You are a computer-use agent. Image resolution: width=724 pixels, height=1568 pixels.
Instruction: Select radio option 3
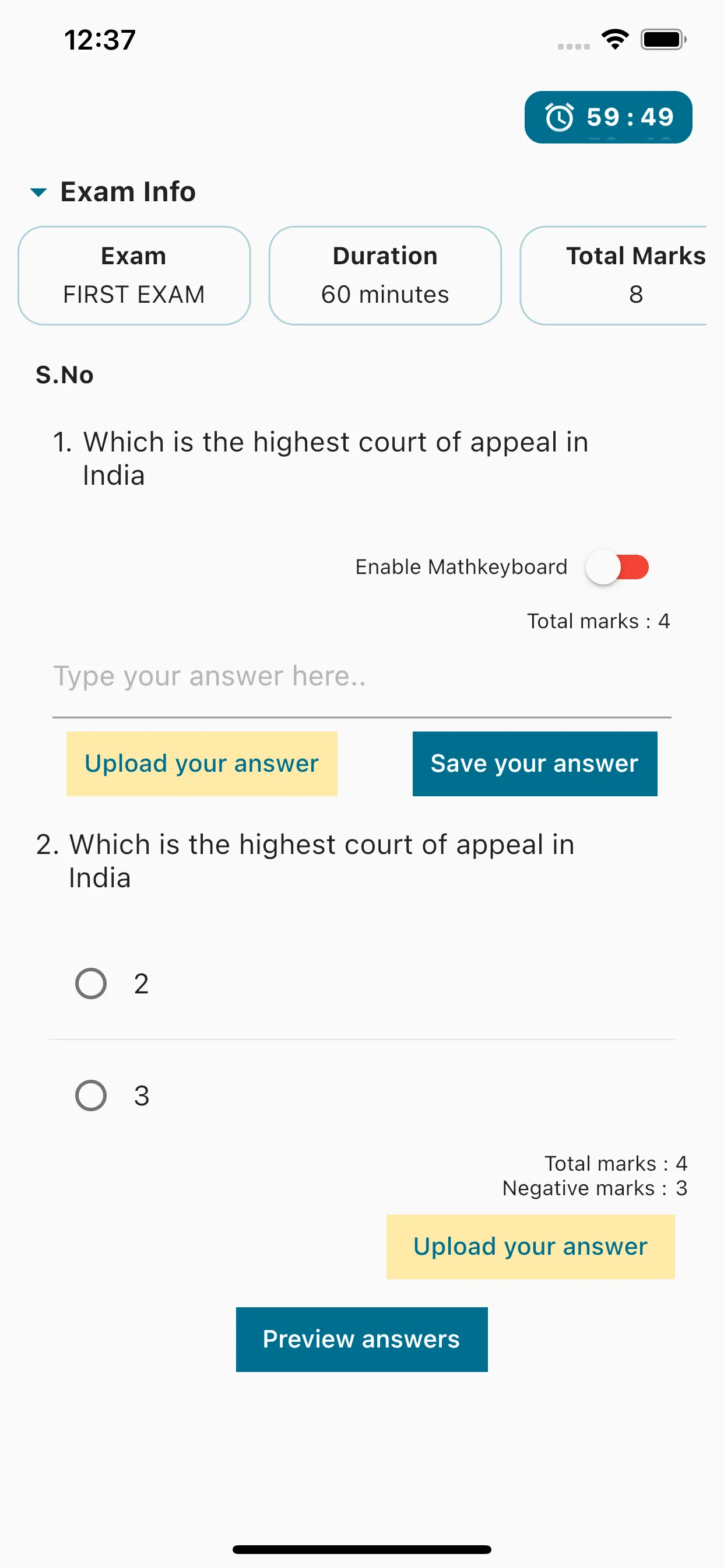tap(91, 1095)
